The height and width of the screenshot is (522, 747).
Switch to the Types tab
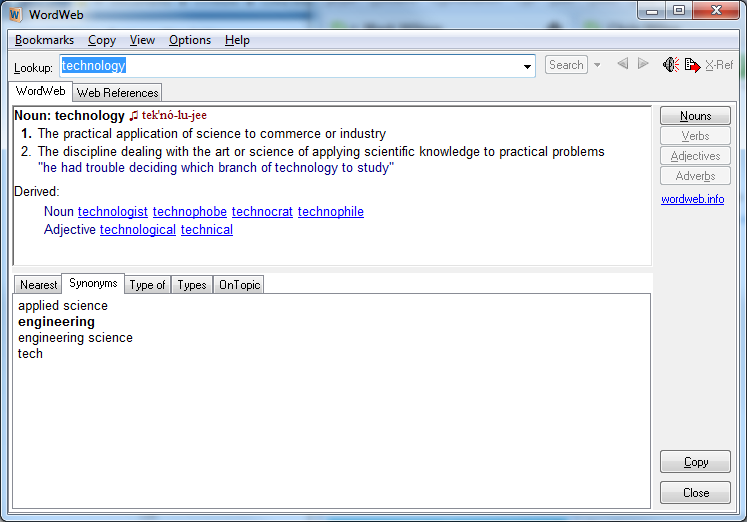click(192, 285)
